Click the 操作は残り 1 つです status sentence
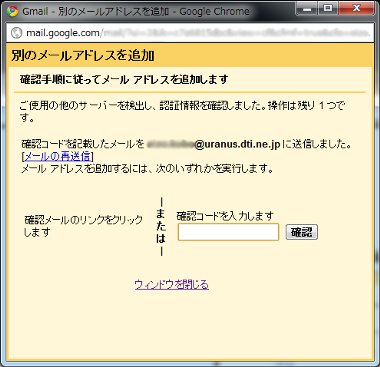 182,112
